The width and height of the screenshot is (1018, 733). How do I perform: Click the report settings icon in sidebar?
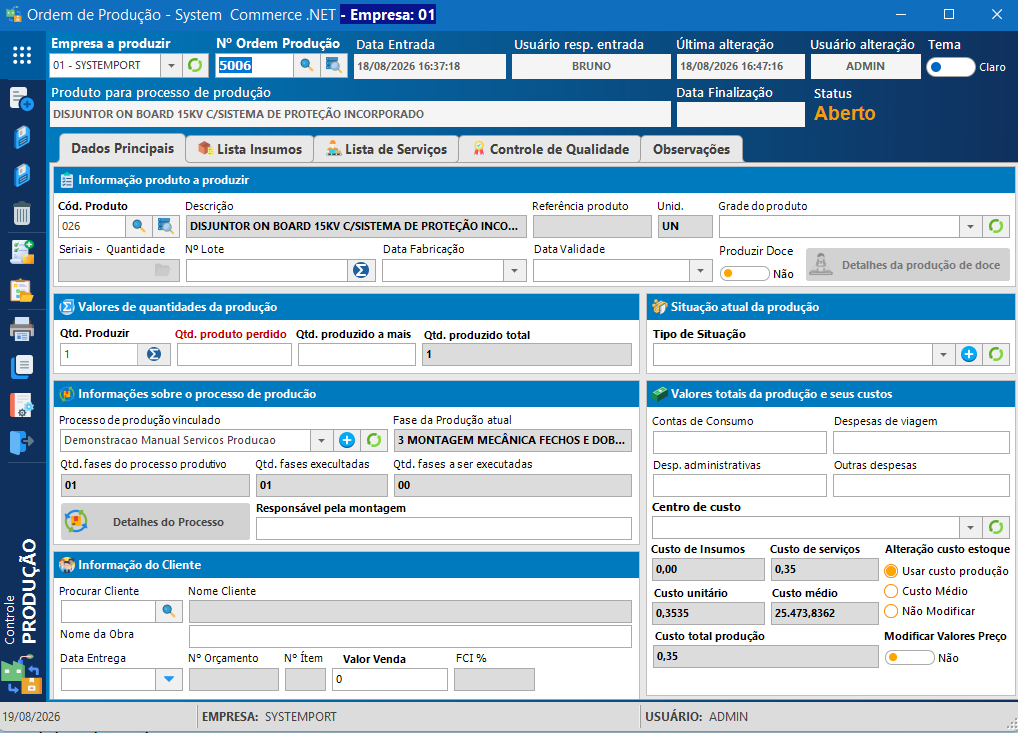click(x=22, y=404)
